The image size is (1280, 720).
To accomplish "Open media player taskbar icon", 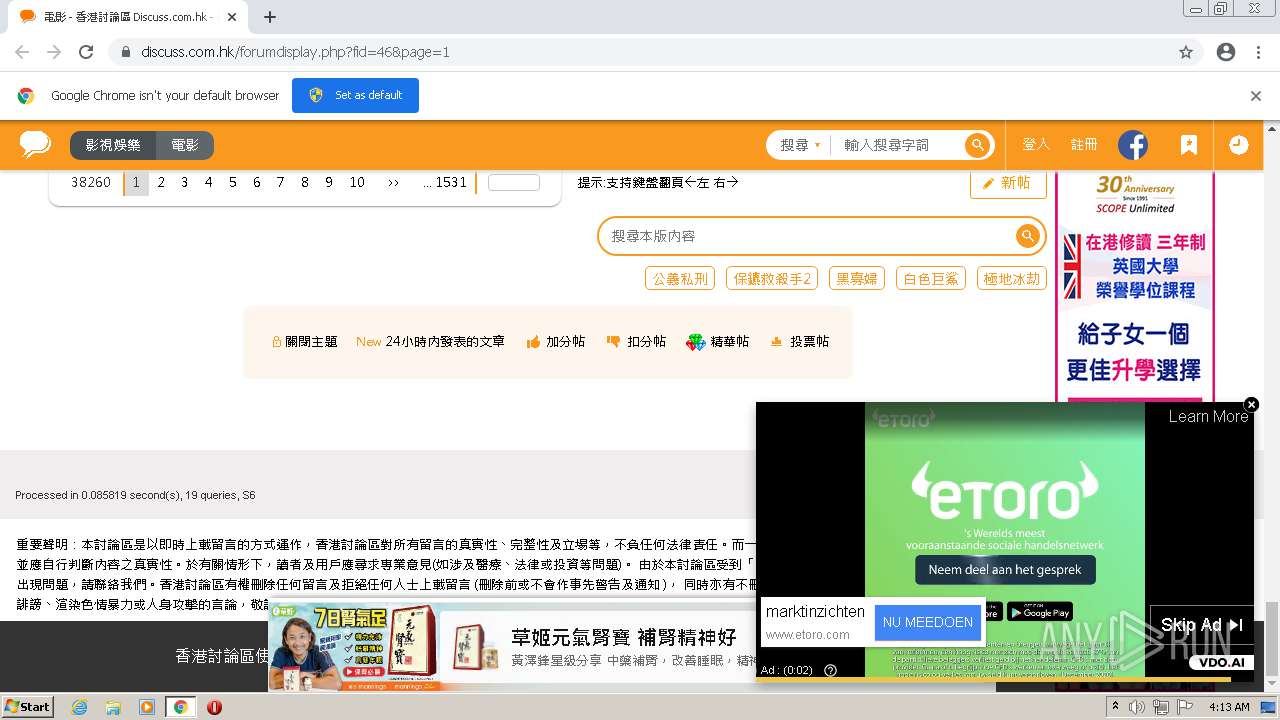I will (x=147, y=707).
